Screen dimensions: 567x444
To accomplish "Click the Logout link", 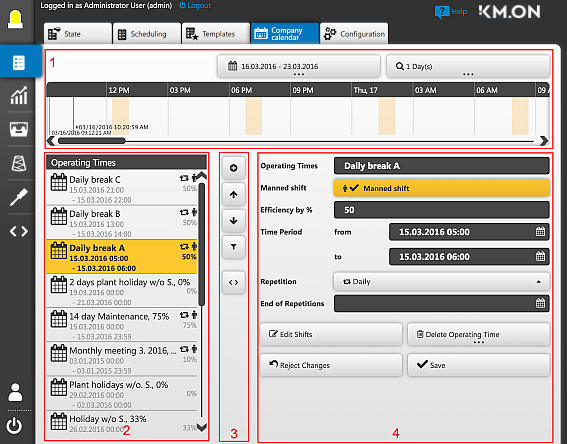I will pyautogui.click(x=195, y=5).
